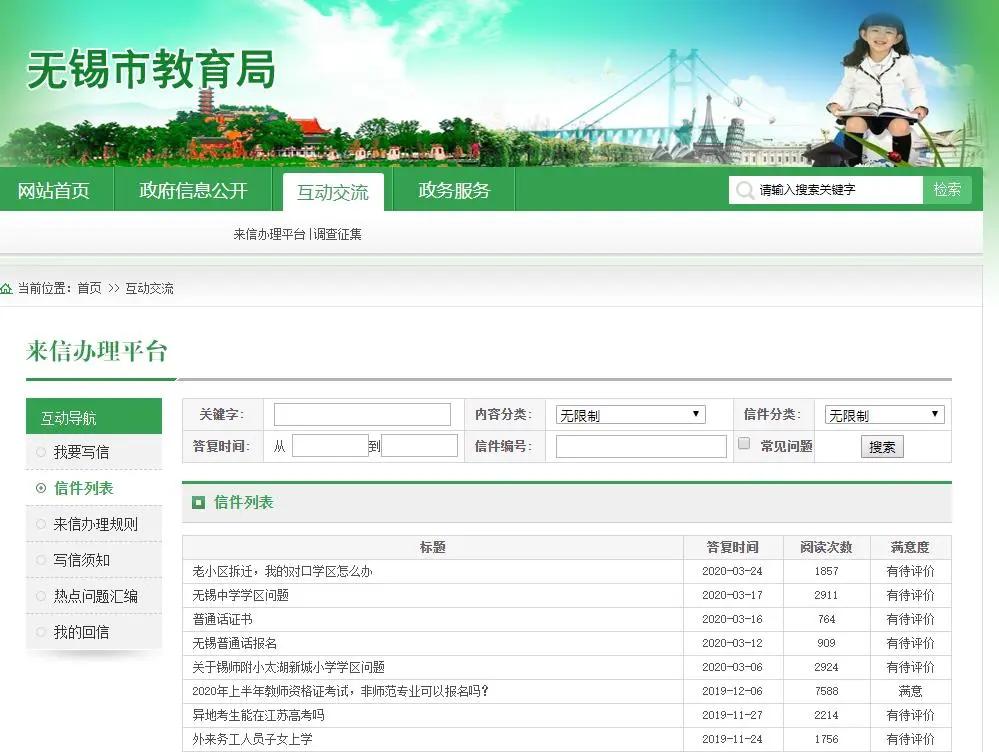Click the 搜索 button
The height and width of the screenshot is (752, 999).
coord(881,446)
